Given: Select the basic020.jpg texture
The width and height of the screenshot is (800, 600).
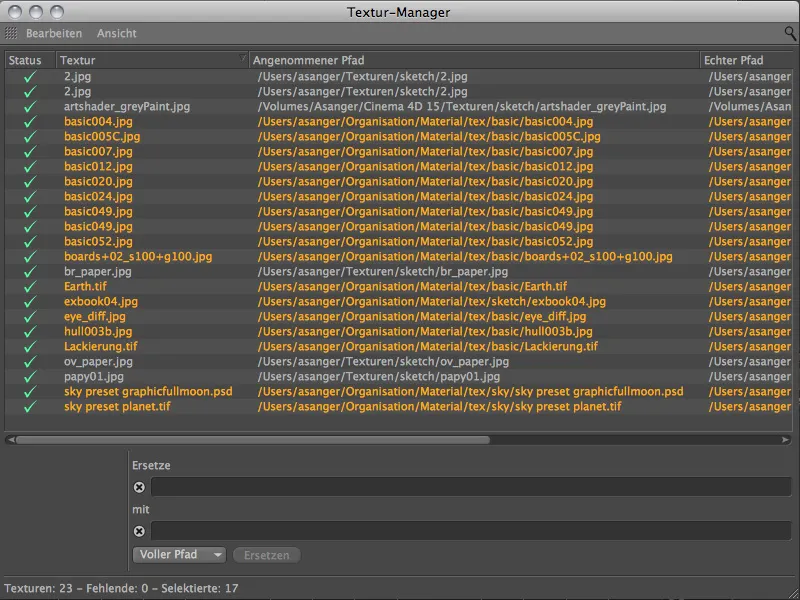Looking at the screenshot, I should click(x=98, y=181).
